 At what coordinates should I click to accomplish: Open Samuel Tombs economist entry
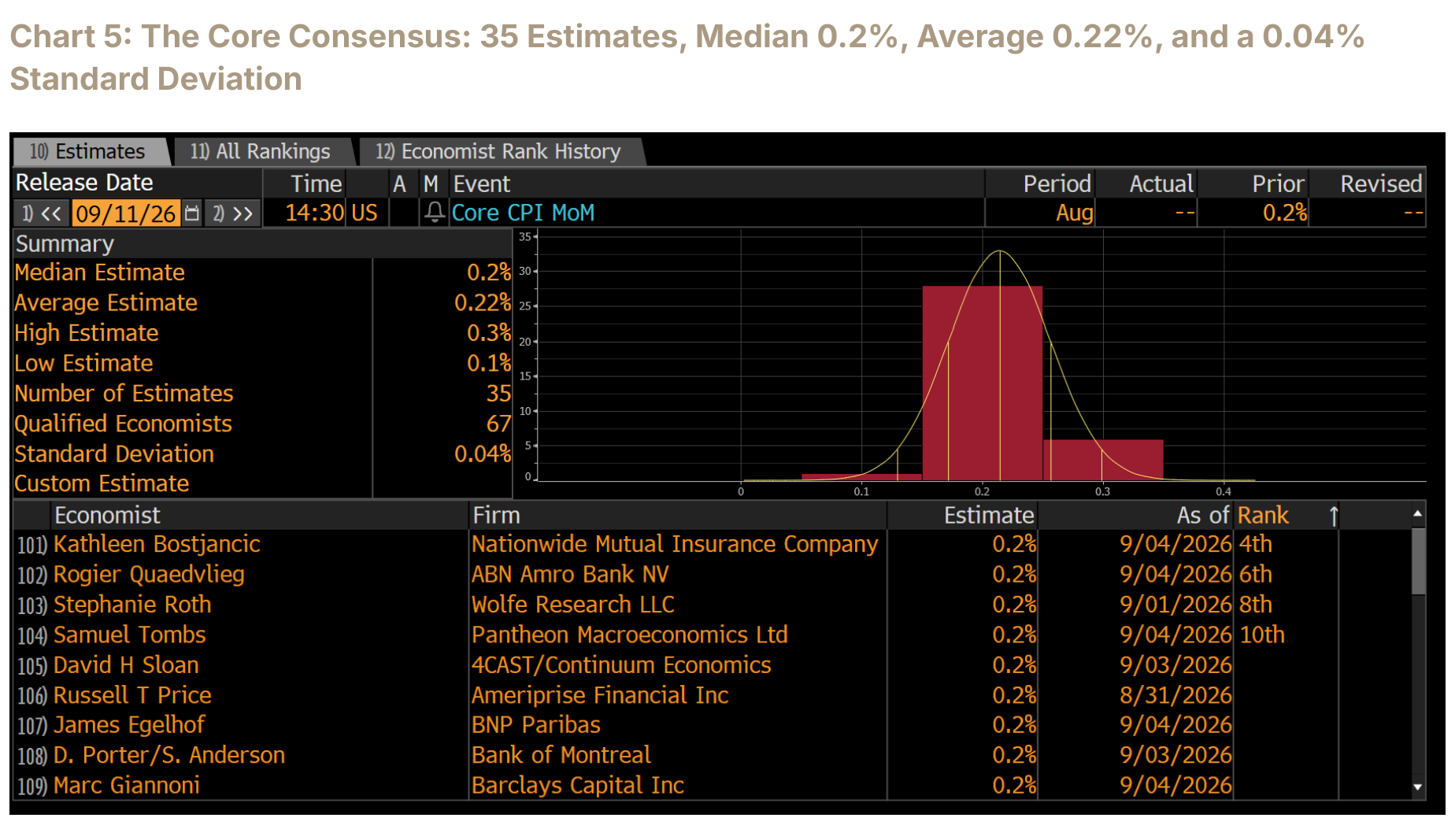click(x=130, y=635)
